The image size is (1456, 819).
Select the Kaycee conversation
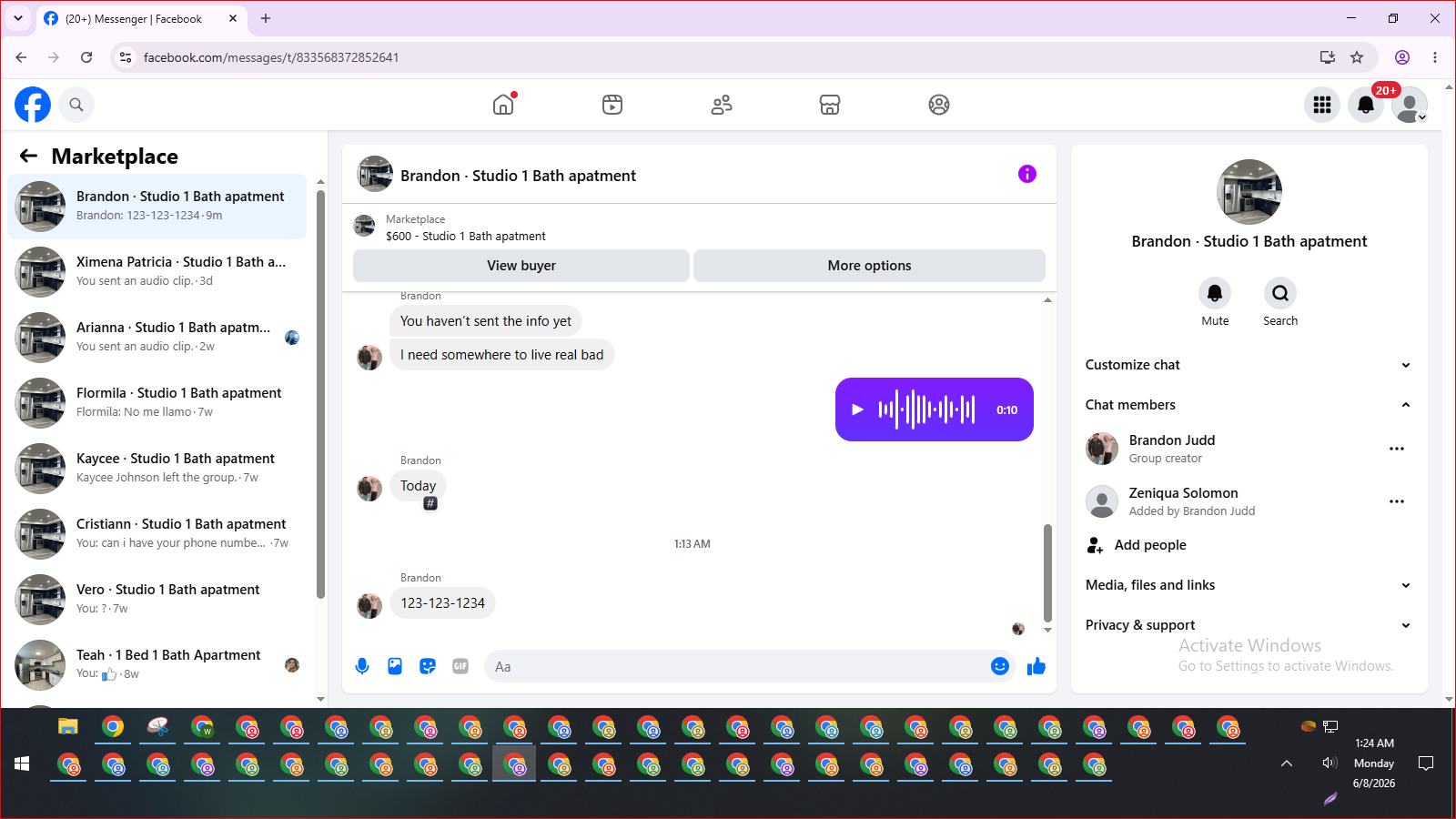[x=157, y=469]
